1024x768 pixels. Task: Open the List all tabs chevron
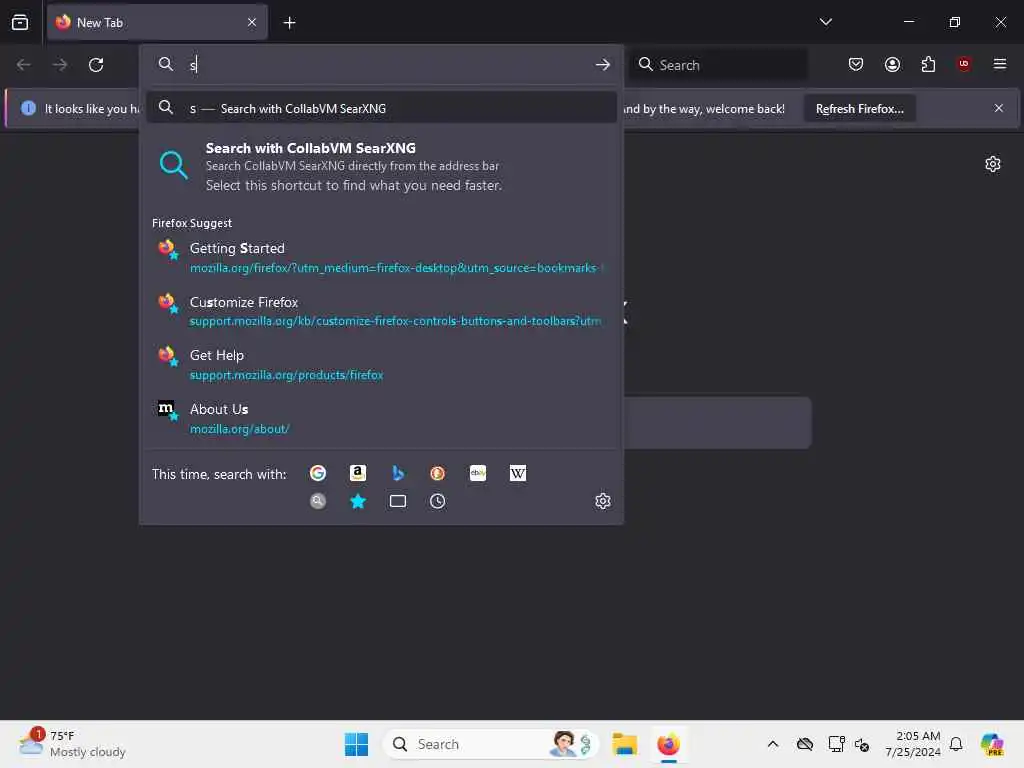[x=825, y=22]
